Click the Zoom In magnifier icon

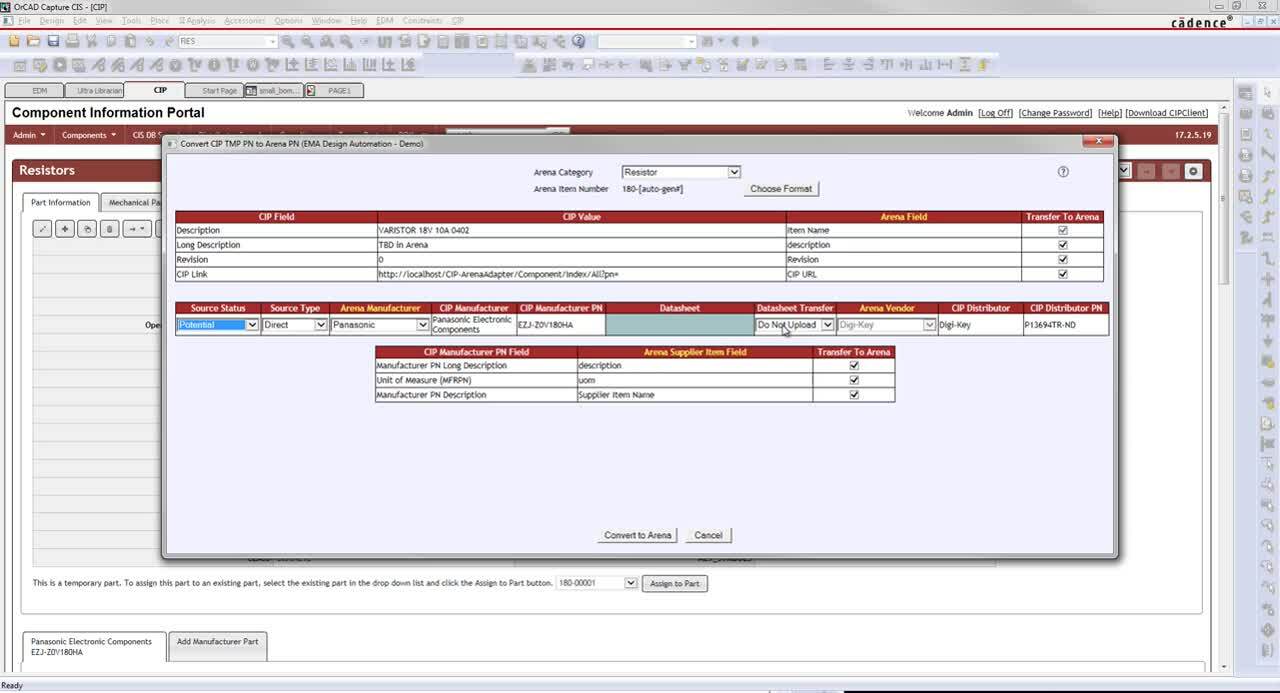[x=289, y=41]
